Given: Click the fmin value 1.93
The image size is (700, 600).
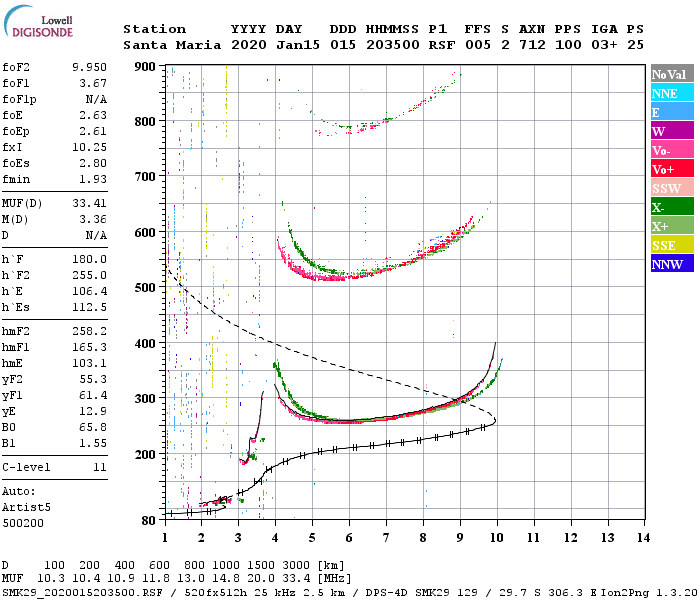Looking at the screenshot, I should pos(93,179).
